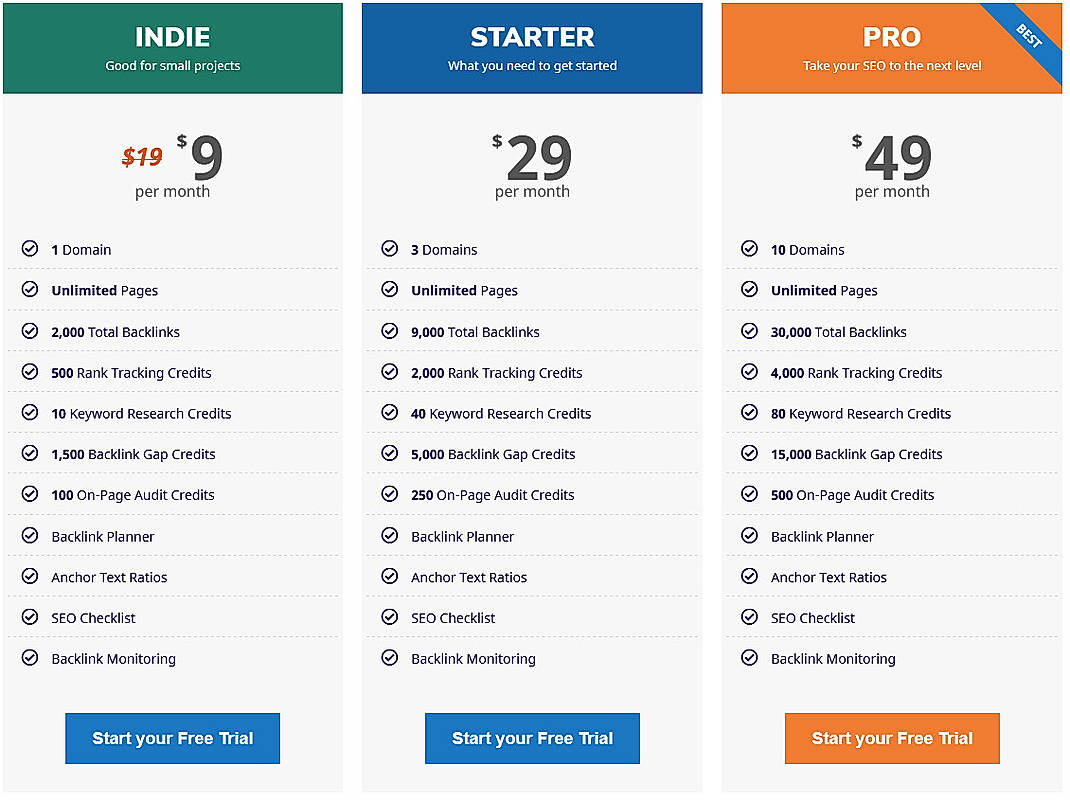Viewport: 1070px width, 800px height.
Task: Click the BEST ribbon on the PRO plan
Action: [x=1030, y=33]
